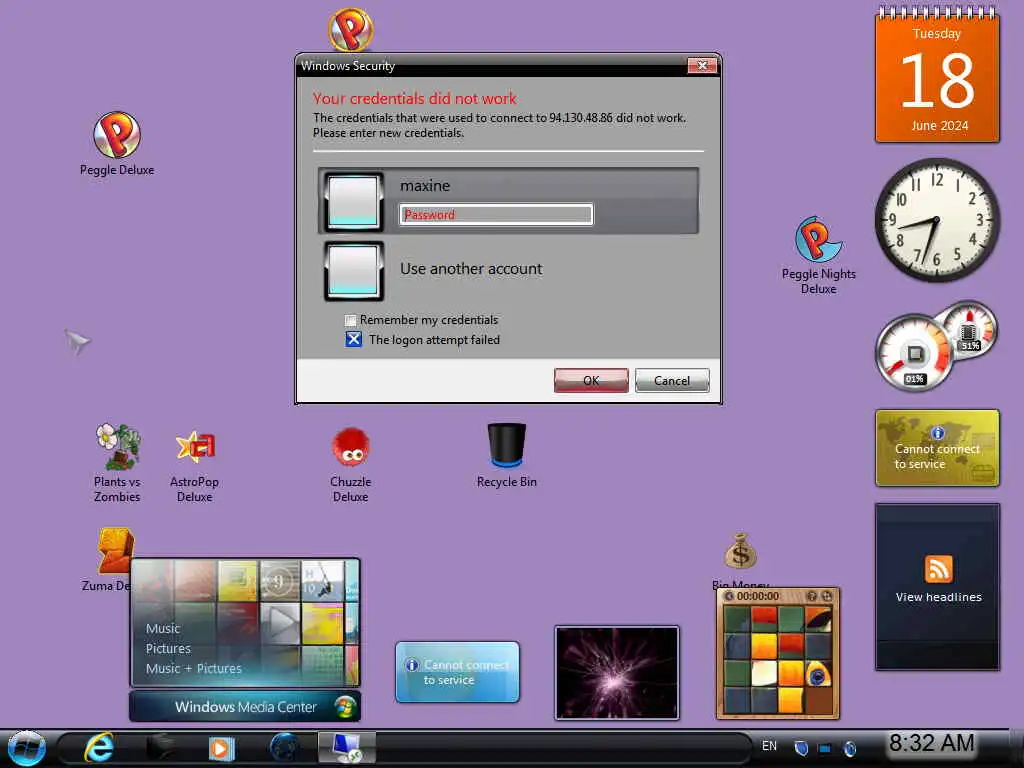
Task: Open the Recycle Bin
Action: coord(506,456)
